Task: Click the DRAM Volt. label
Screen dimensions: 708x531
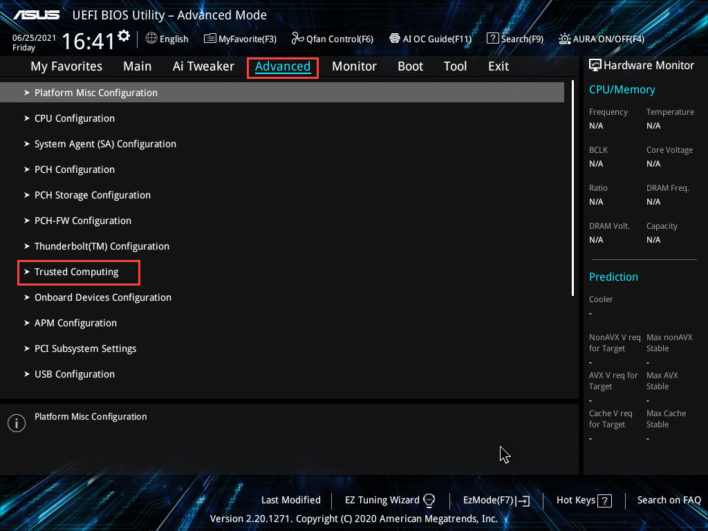Action: point(609,226)
